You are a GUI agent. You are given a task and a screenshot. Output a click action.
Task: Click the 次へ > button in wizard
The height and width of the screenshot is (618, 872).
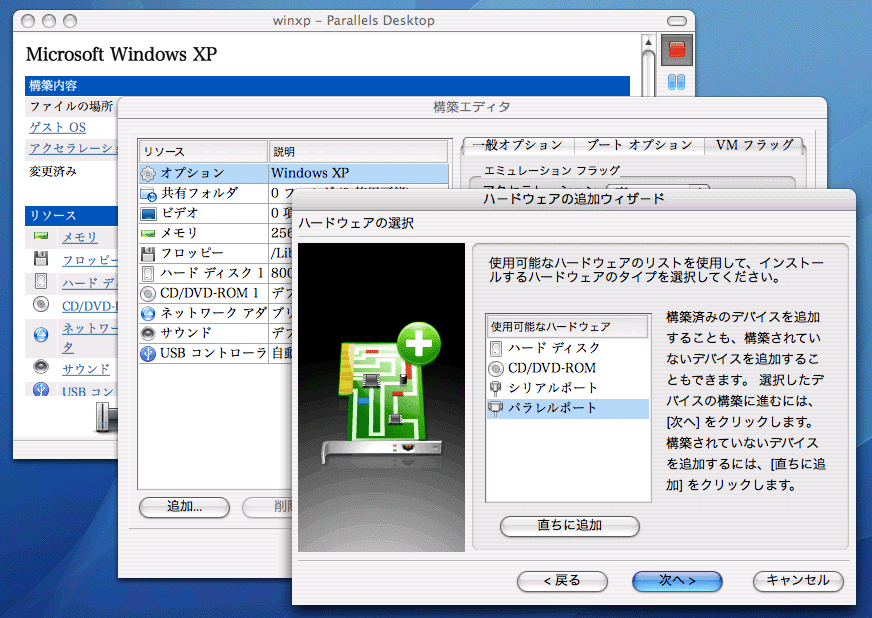677,581
